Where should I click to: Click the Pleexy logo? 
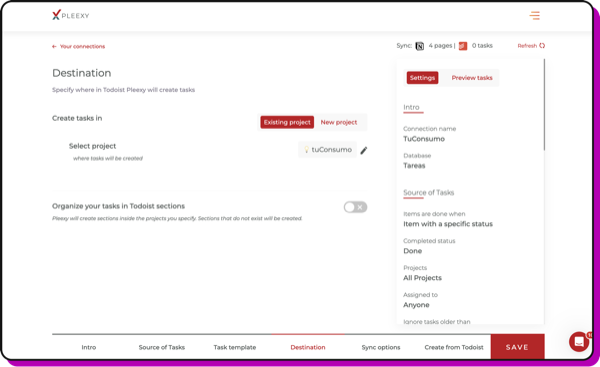tap(71, 15)
